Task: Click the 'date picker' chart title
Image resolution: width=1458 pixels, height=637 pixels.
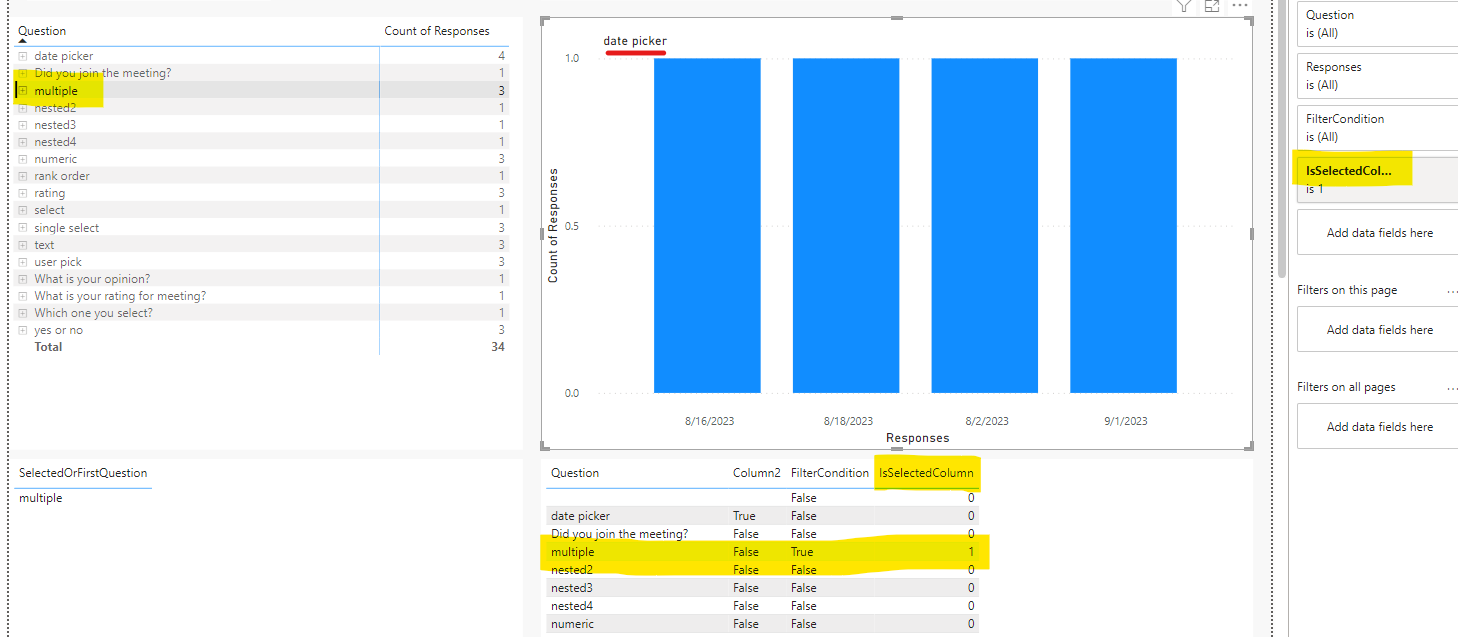Action: [x=635, y=41]
